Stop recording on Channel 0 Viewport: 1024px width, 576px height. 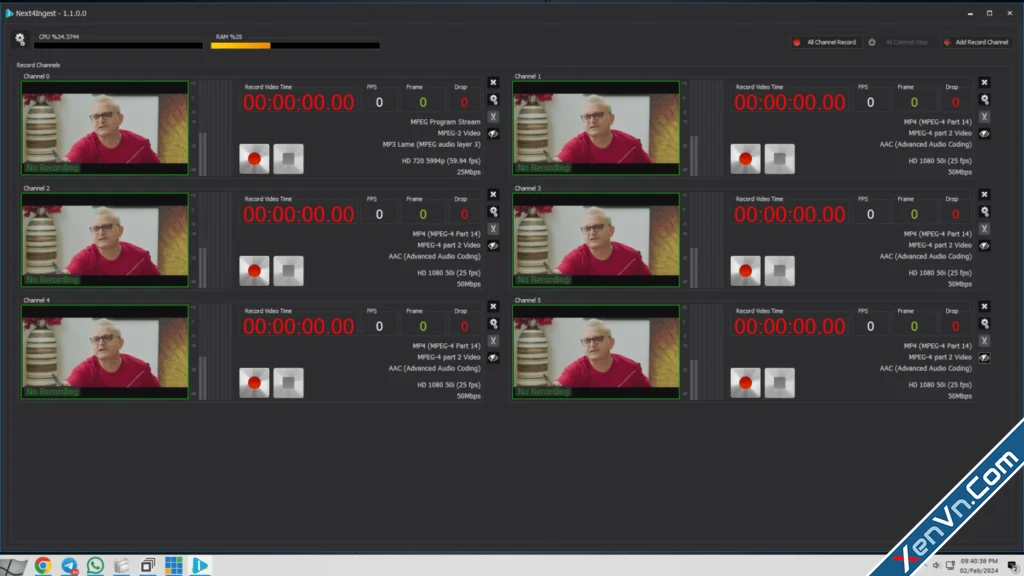tap(288, 159)
